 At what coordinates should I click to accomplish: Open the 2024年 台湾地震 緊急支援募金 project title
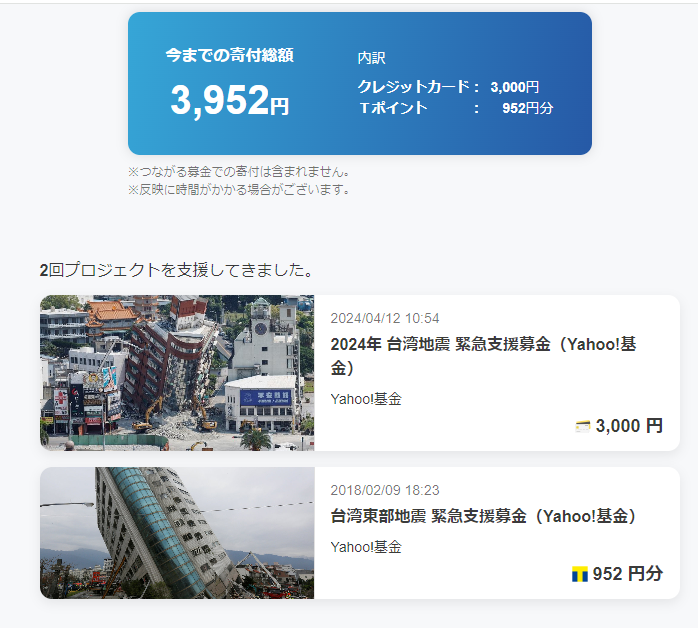point(483,356)
